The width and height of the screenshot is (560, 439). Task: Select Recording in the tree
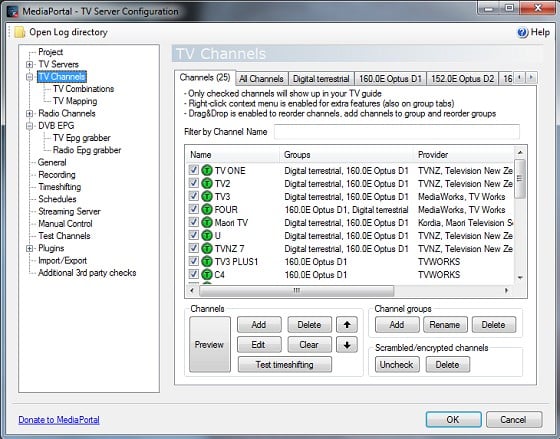57,175
